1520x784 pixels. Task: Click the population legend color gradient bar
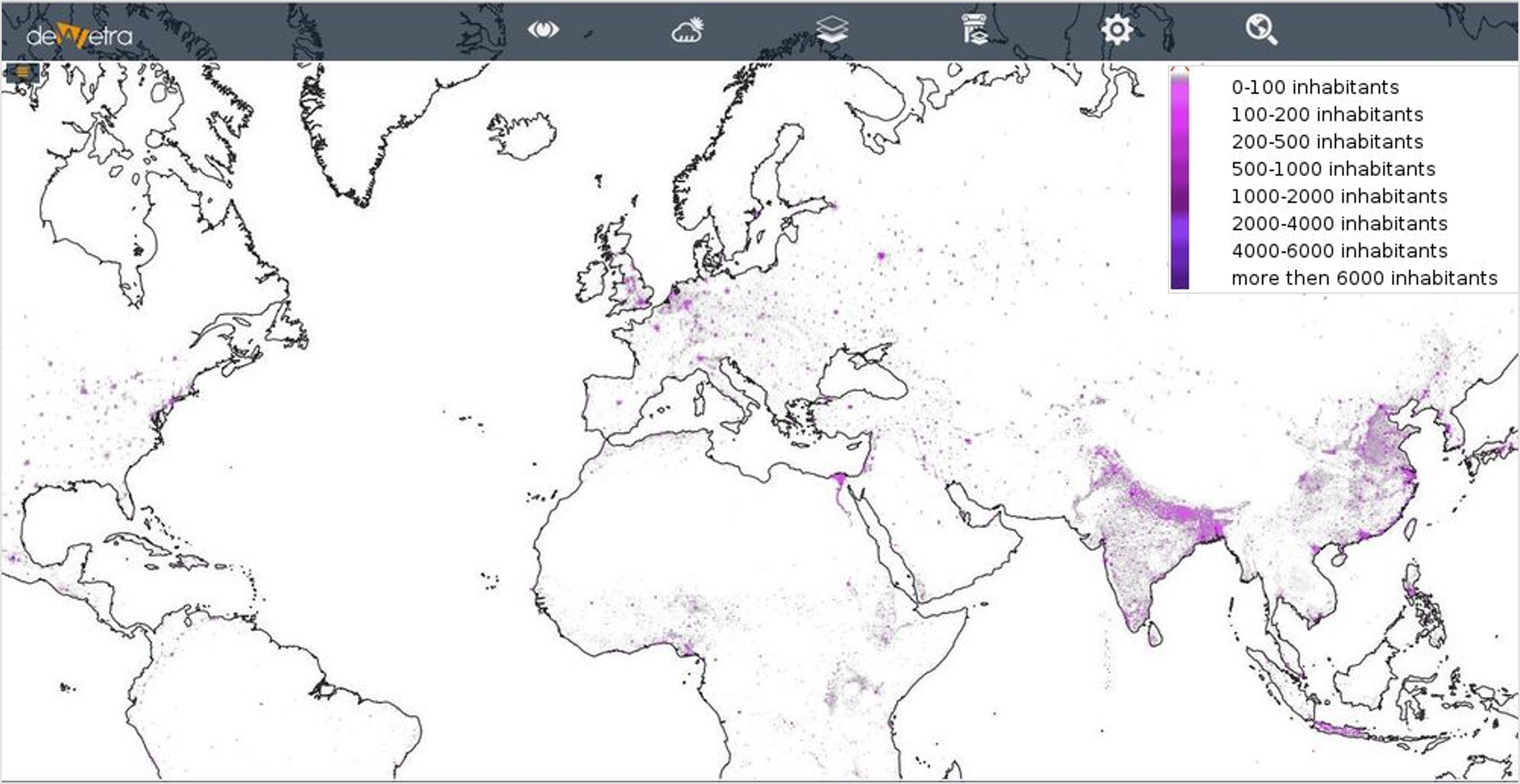[x=1179, y=178]
